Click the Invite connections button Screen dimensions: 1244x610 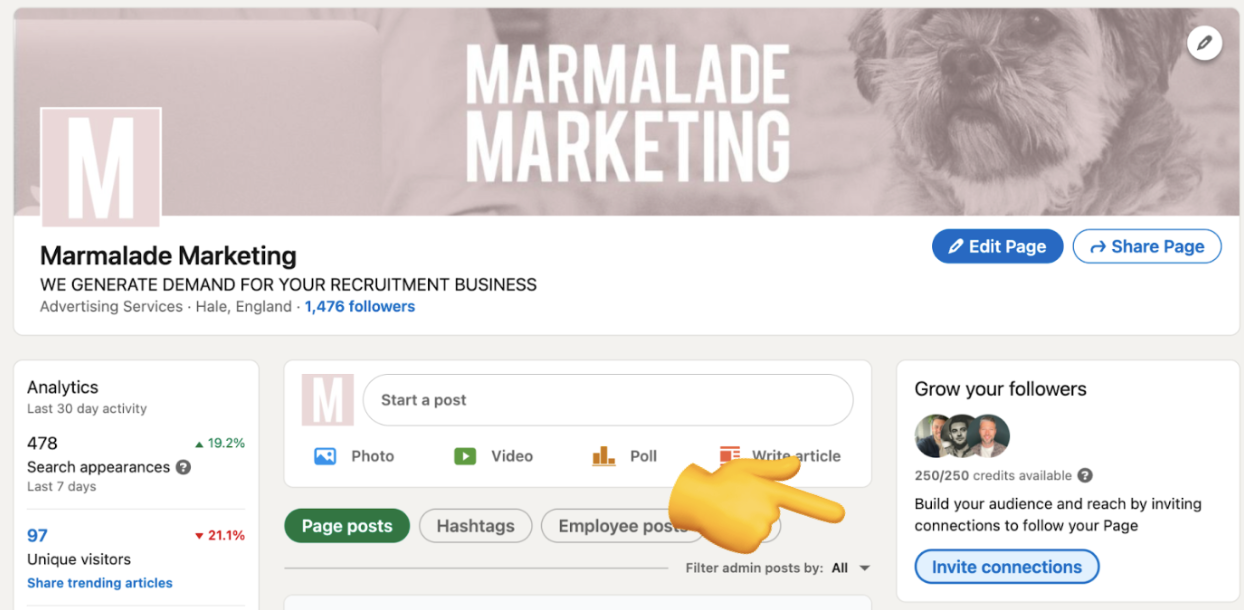point(1007,567)
